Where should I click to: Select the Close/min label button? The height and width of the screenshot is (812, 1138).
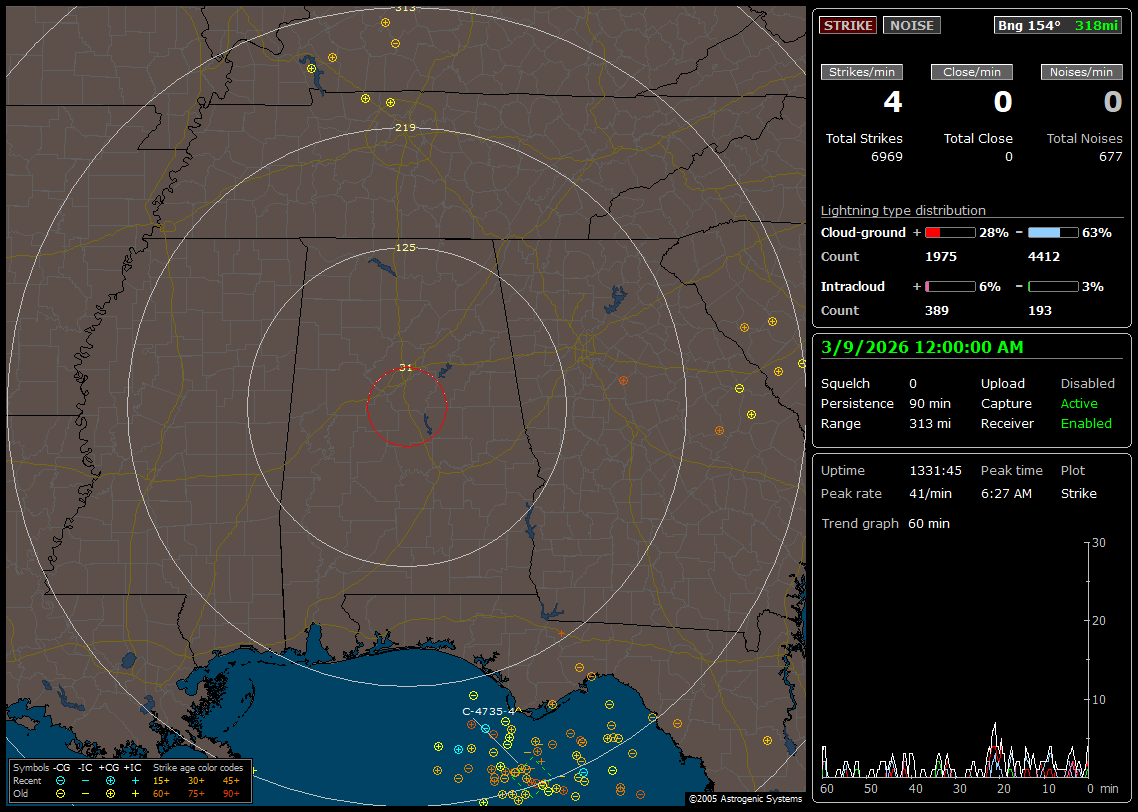point(972,72)
